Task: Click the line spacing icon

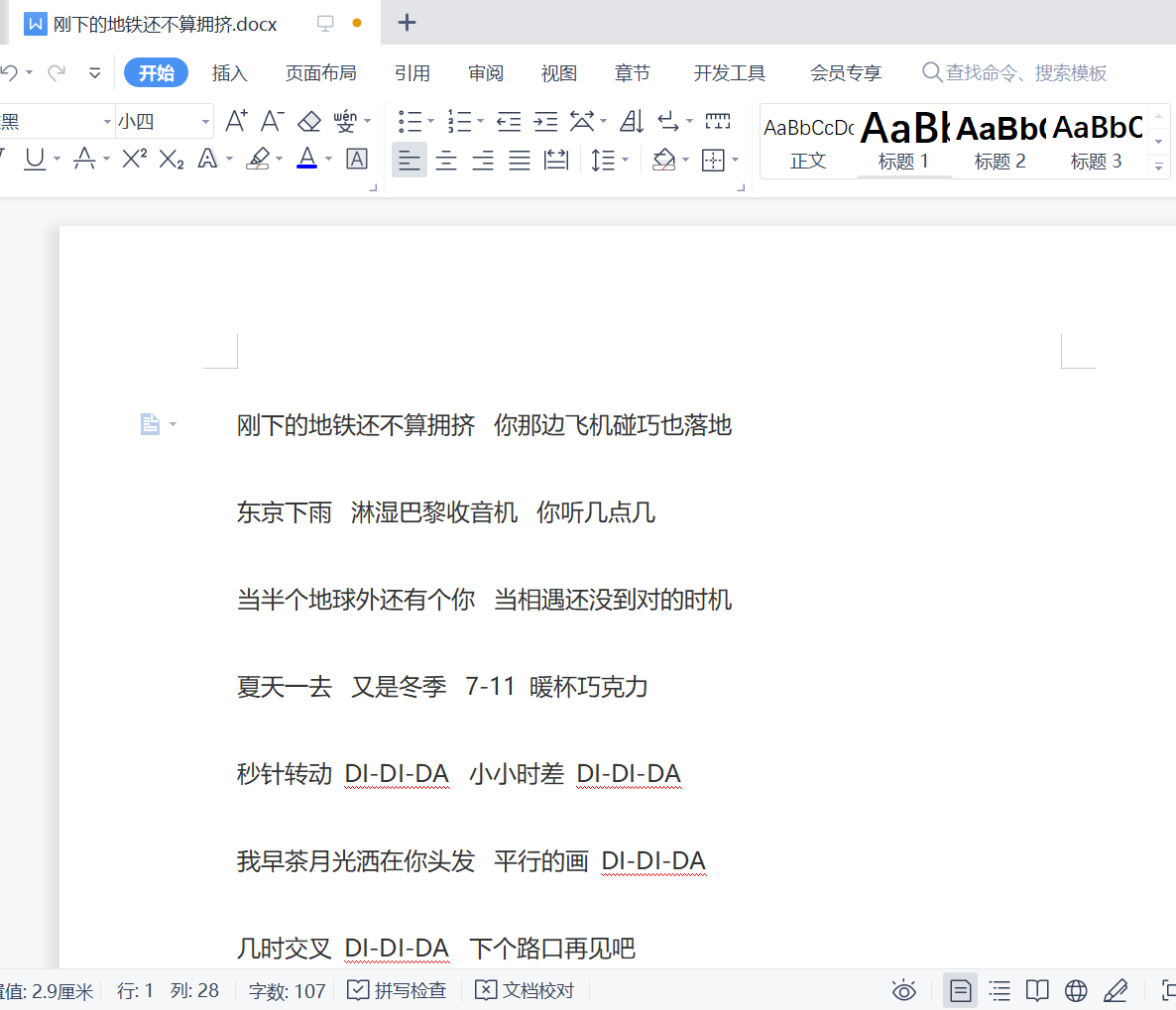Action: click(x=603, y=160)
